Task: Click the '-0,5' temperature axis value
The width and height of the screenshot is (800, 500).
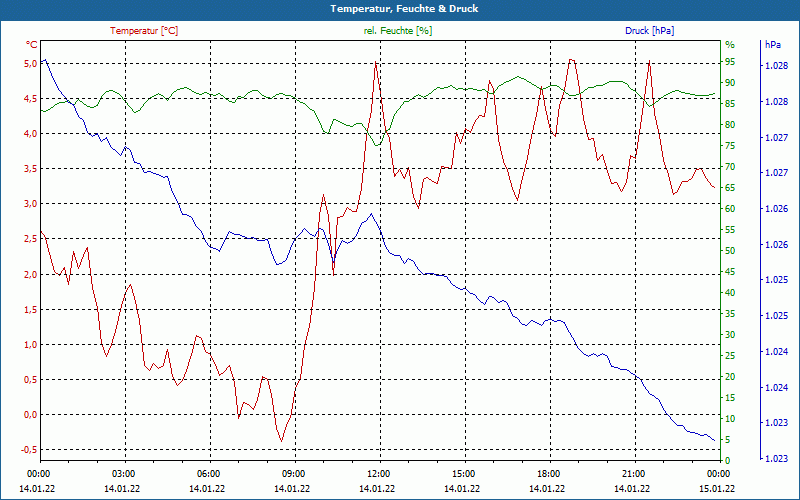Action: coord(30,450)
